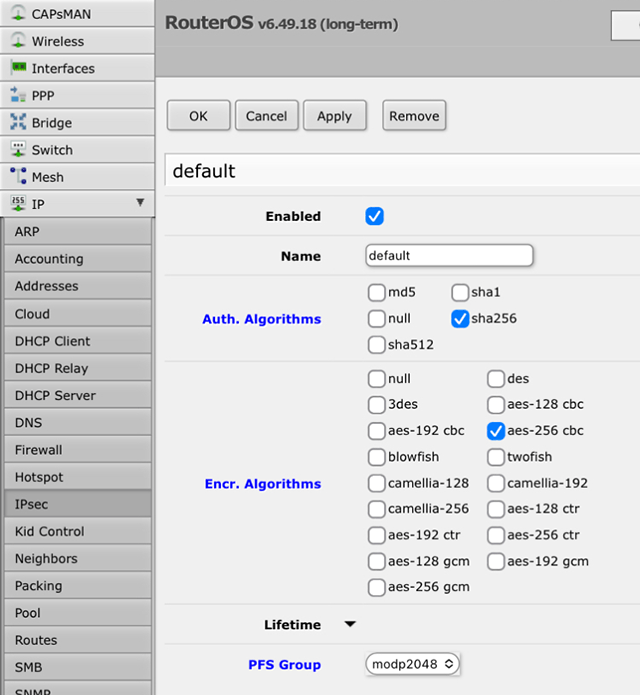The height and width of the screenshot is (695, 640).
Task: Click the Cancel button
Action: coord(266,116)
